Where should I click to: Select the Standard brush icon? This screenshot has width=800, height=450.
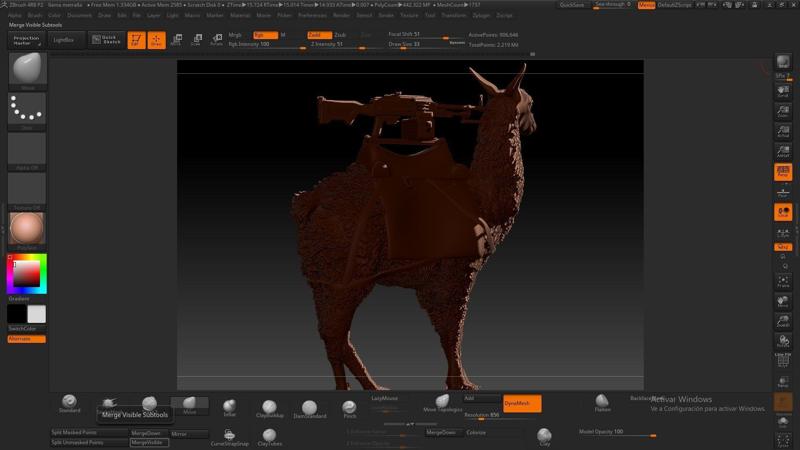(69, 403)
